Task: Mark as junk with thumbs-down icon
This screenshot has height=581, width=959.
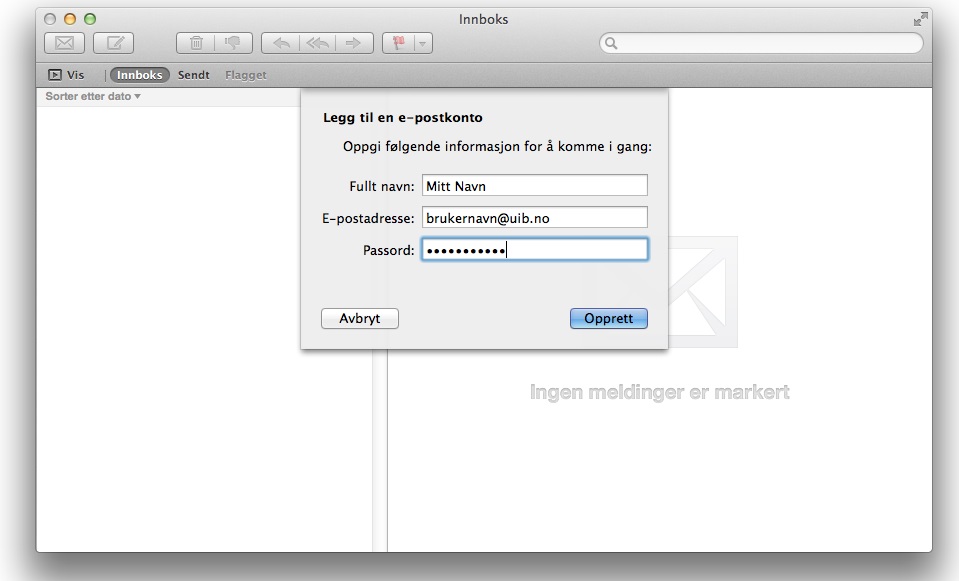Action: tap(233, 43)
